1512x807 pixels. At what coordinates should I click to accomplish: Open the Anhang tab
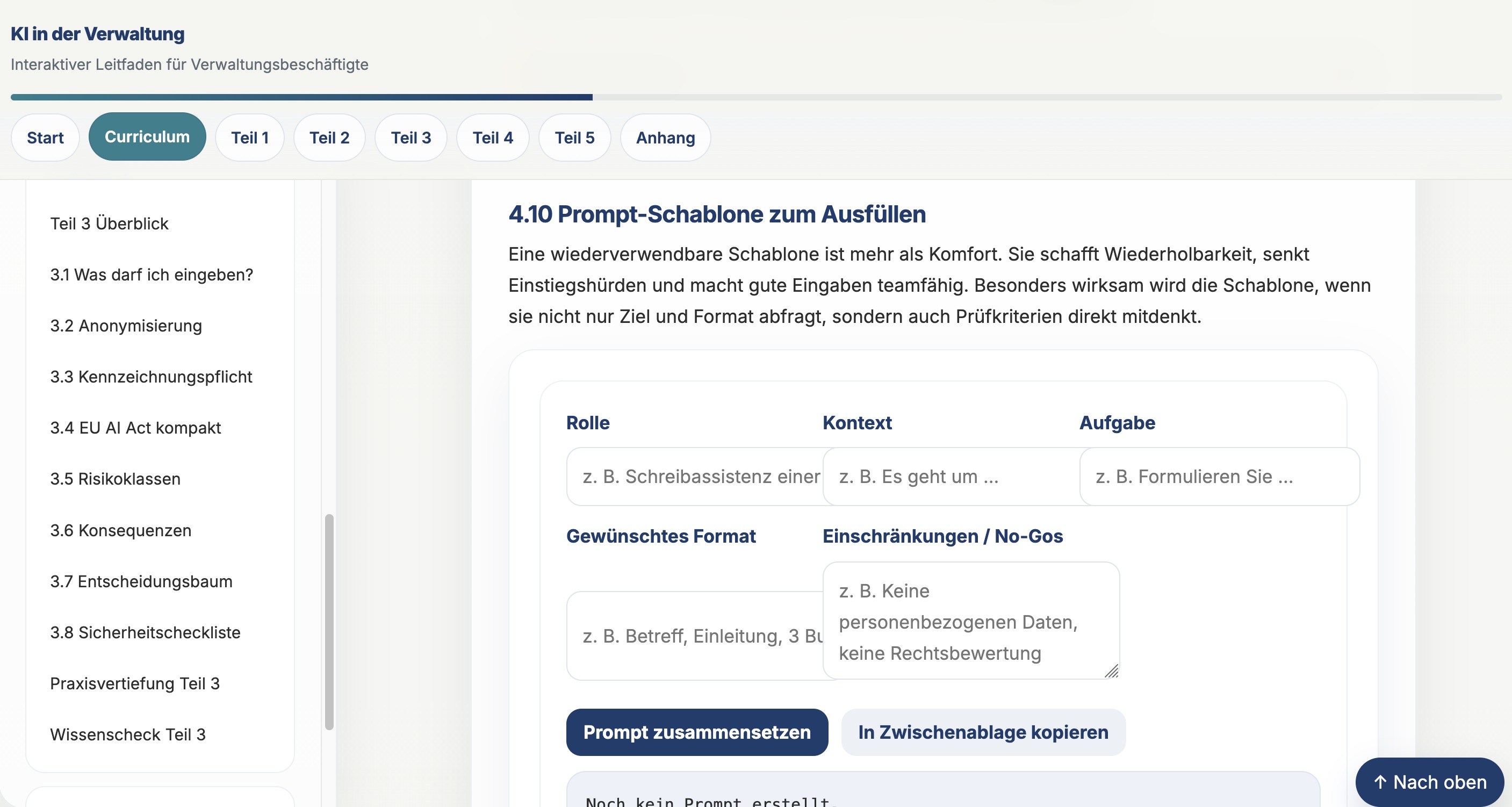[666, 138]
